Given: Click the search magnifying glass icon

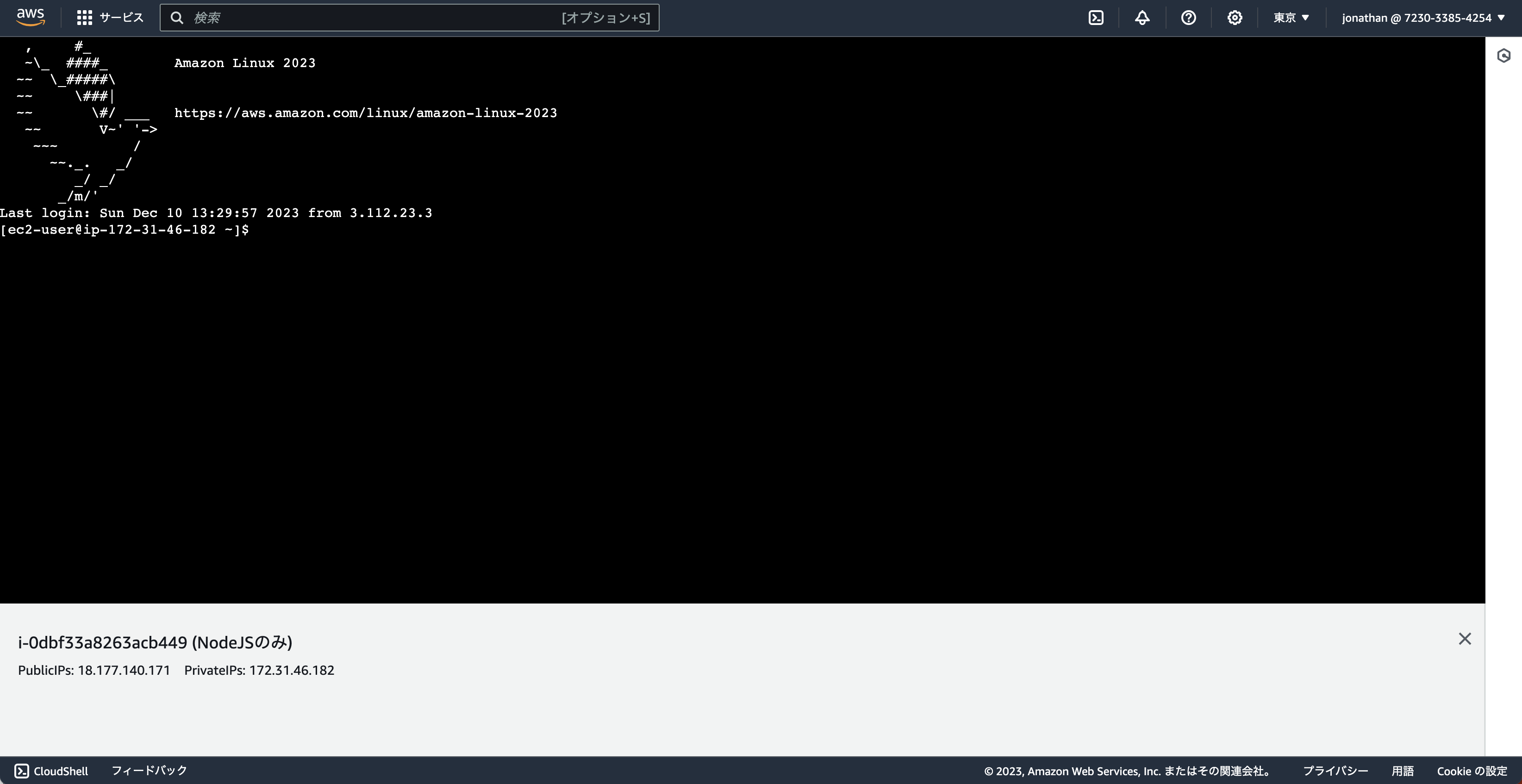Looking at the screenshot, I should coord(177,18).
